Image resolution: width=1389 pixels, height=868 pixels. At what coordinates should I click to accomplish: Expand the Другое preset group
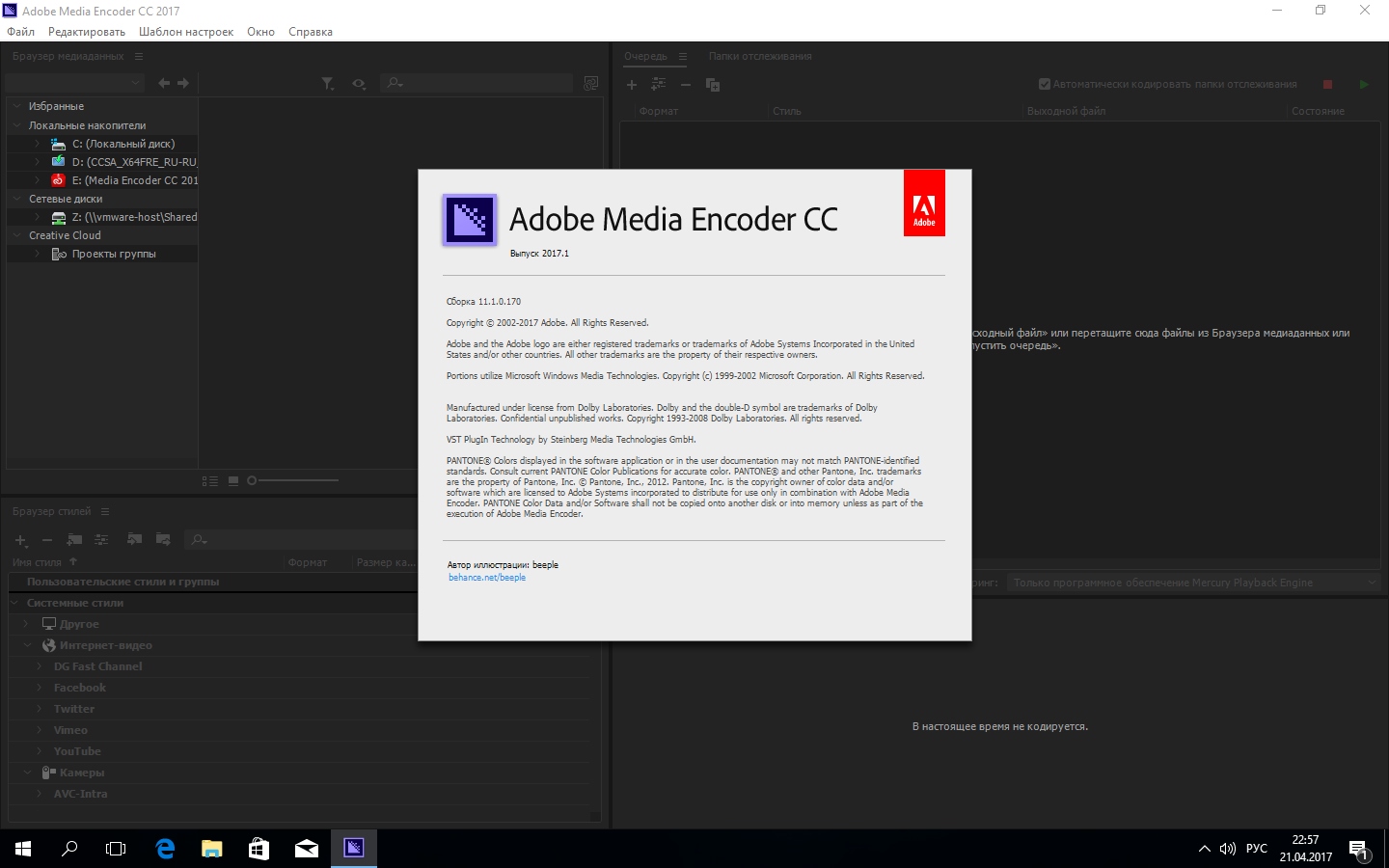[x=27, y=624]
